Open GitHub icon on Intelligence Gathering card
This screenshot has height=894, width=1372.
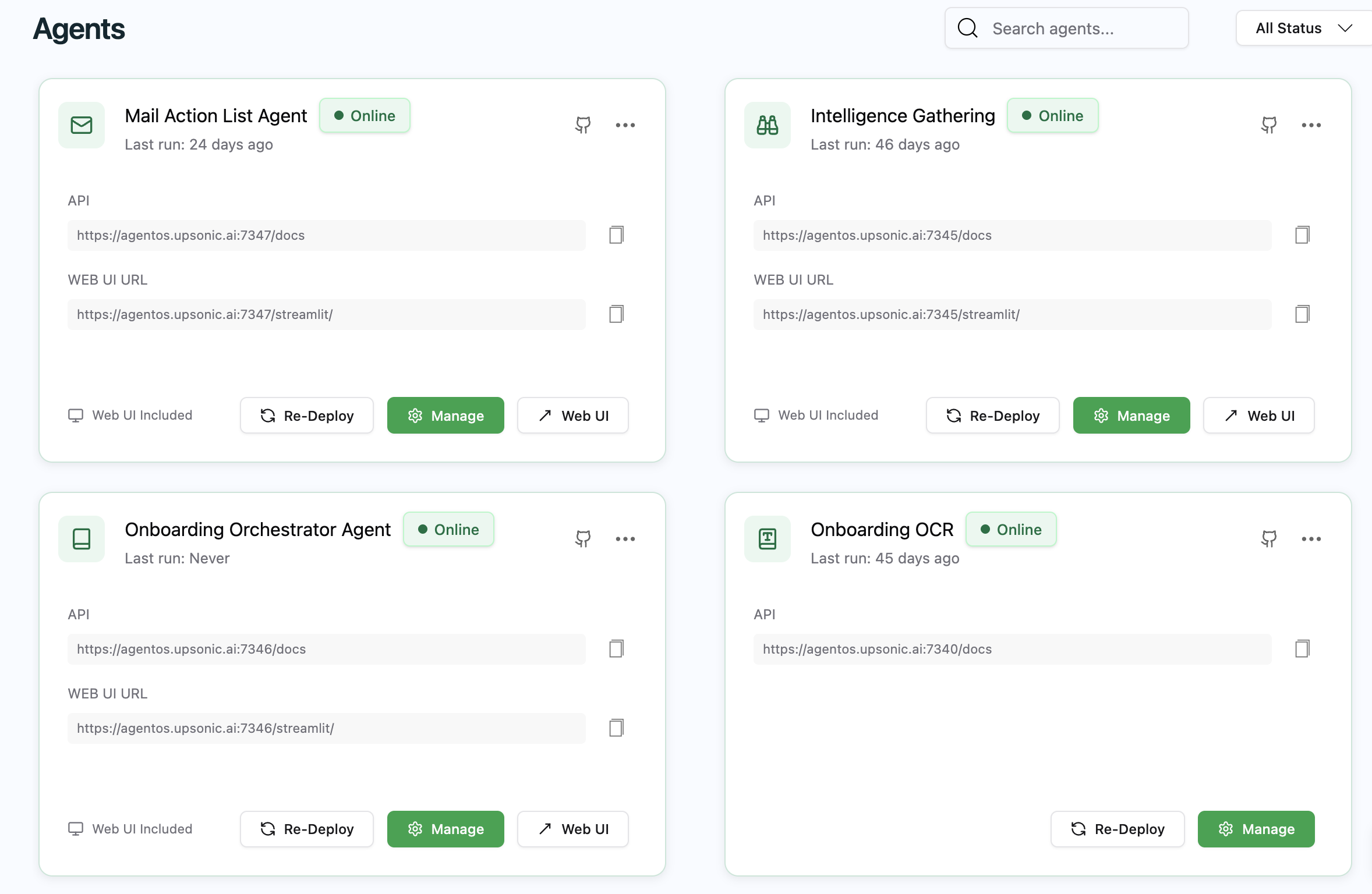tap(1269, 125)
